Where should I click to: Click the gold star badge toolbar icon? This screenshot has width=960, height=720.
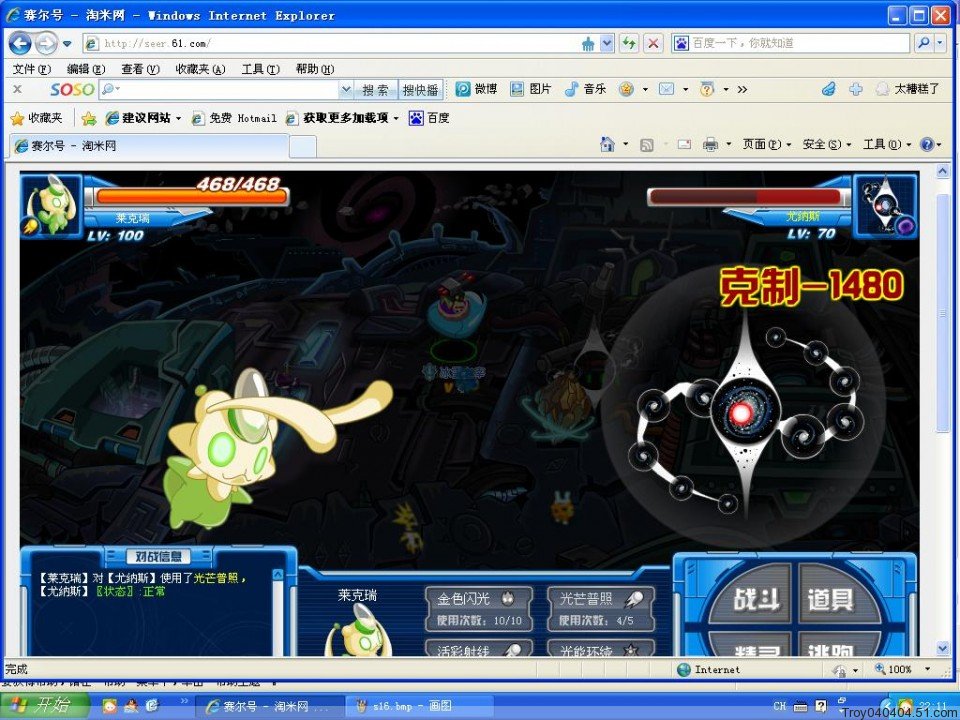(626, 89)
